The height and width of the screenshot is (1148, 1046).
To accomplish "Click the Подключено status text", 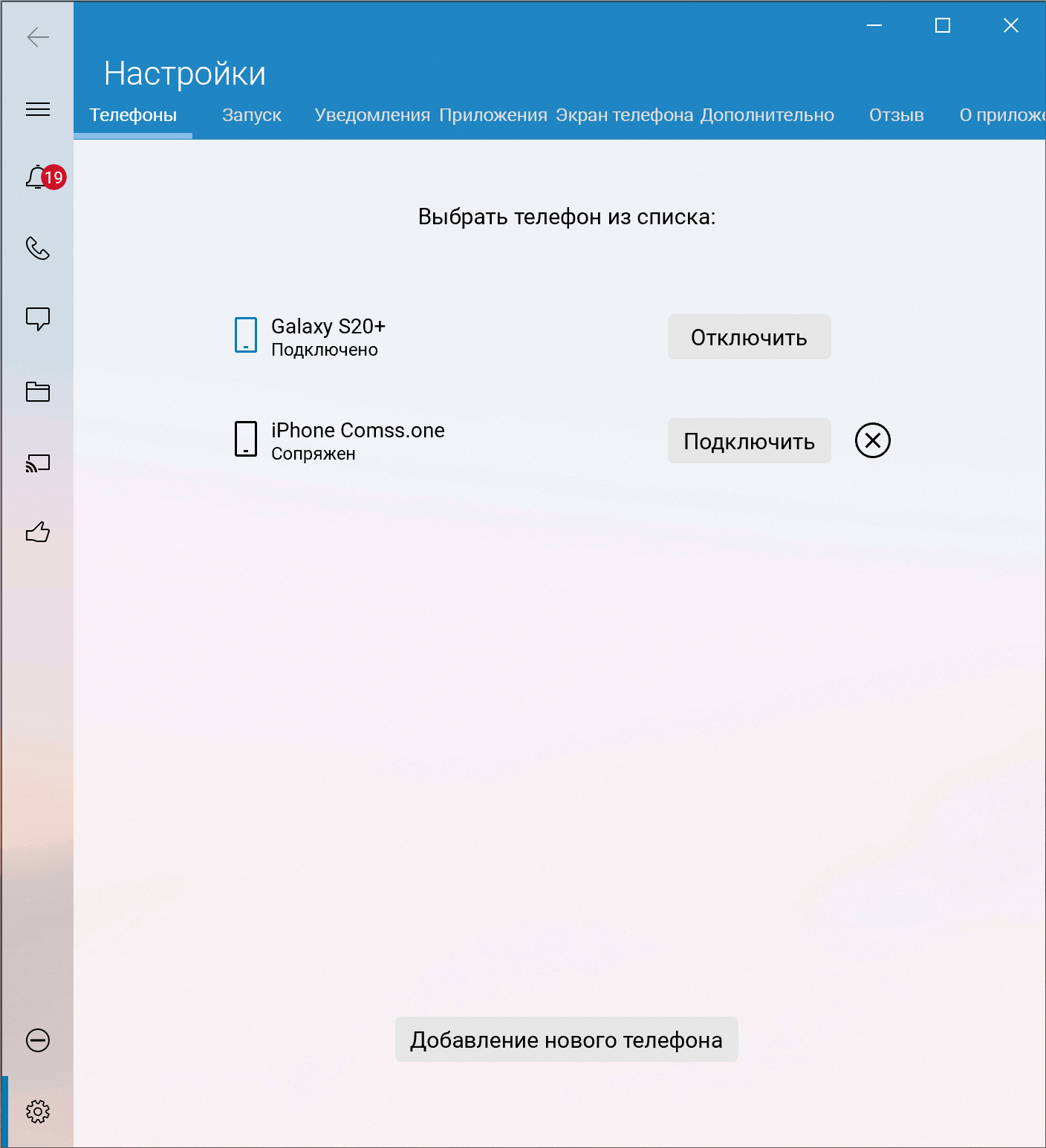I will [325, 350].
